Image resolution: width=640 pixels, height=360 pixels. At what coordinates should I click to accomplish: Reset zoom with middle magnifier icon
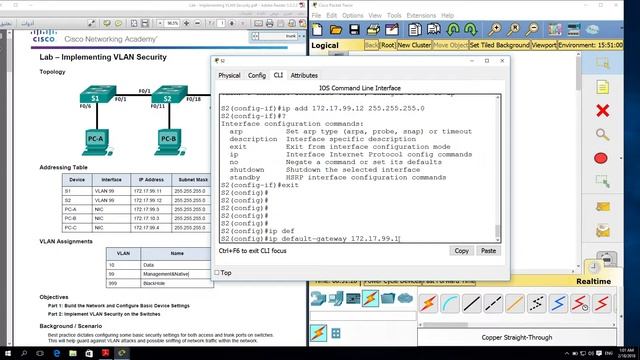point(513,29)
